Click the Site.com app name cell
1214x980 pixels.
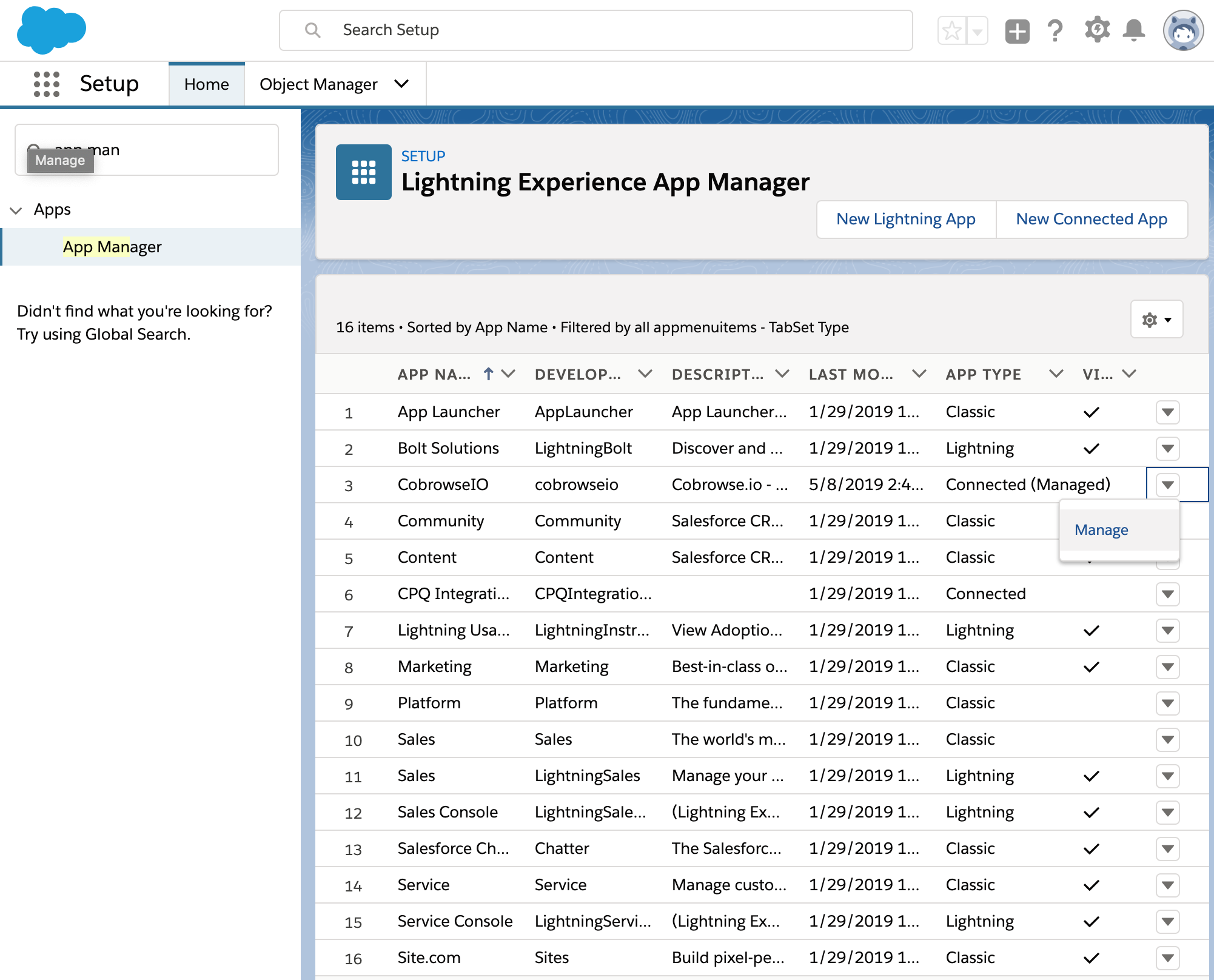pyautogui.click(x=429, y=958)
